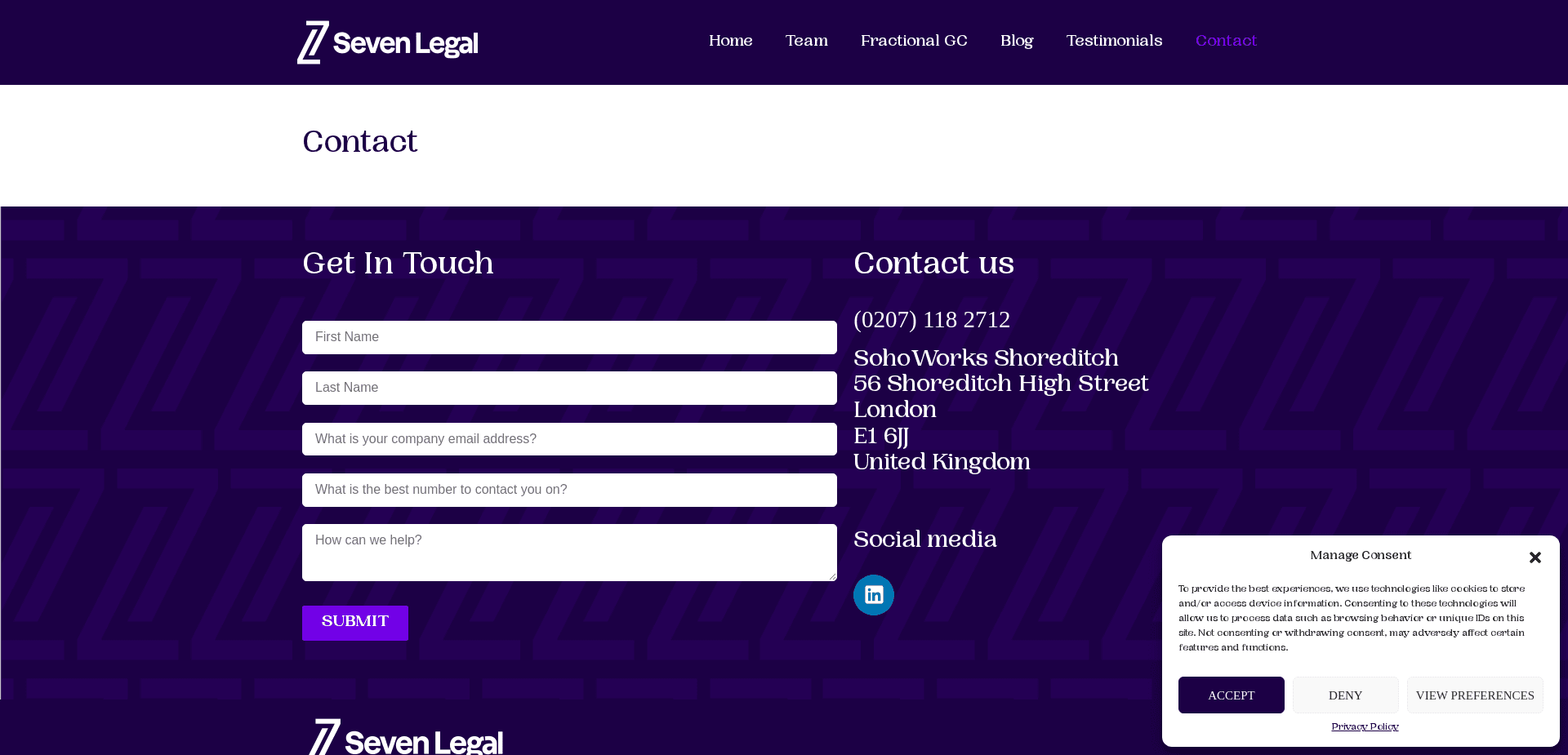Open VIEW PREFERENCES for consent options
This screenshot has height=755, width=1568.
point(1474,695)
